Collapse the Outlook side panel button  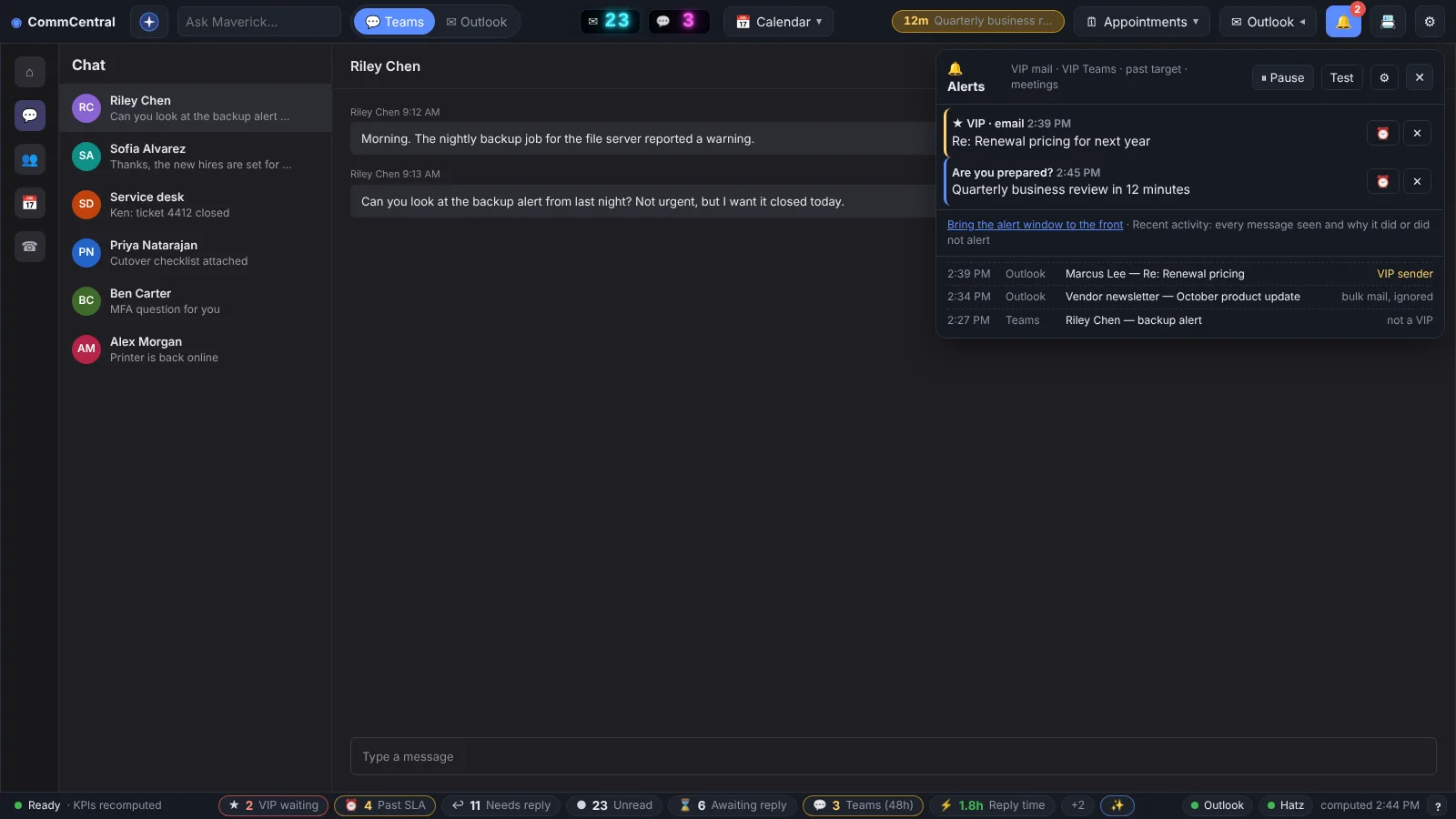[1268, 22]
